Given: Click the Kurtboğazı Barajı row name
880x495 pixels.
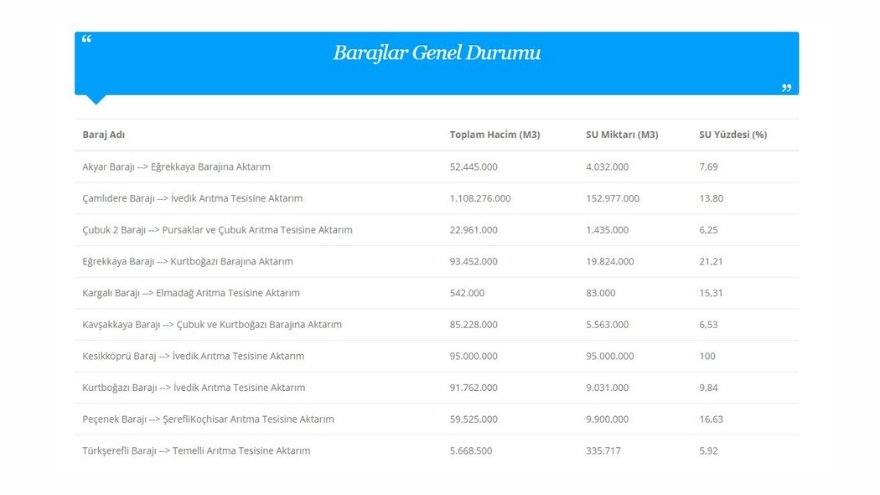Looking at the screenshot, I should [193, 387].
